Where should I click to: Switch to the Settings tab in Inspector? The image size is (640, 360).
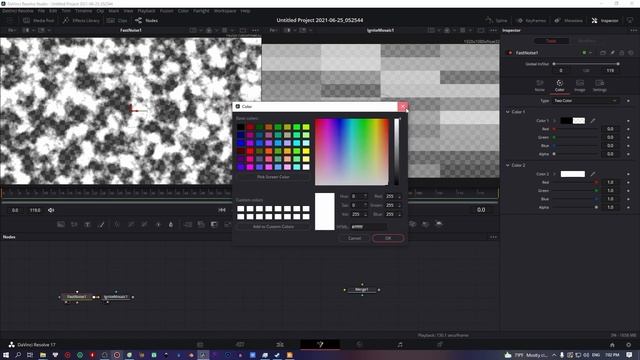[x=600, y=86]
